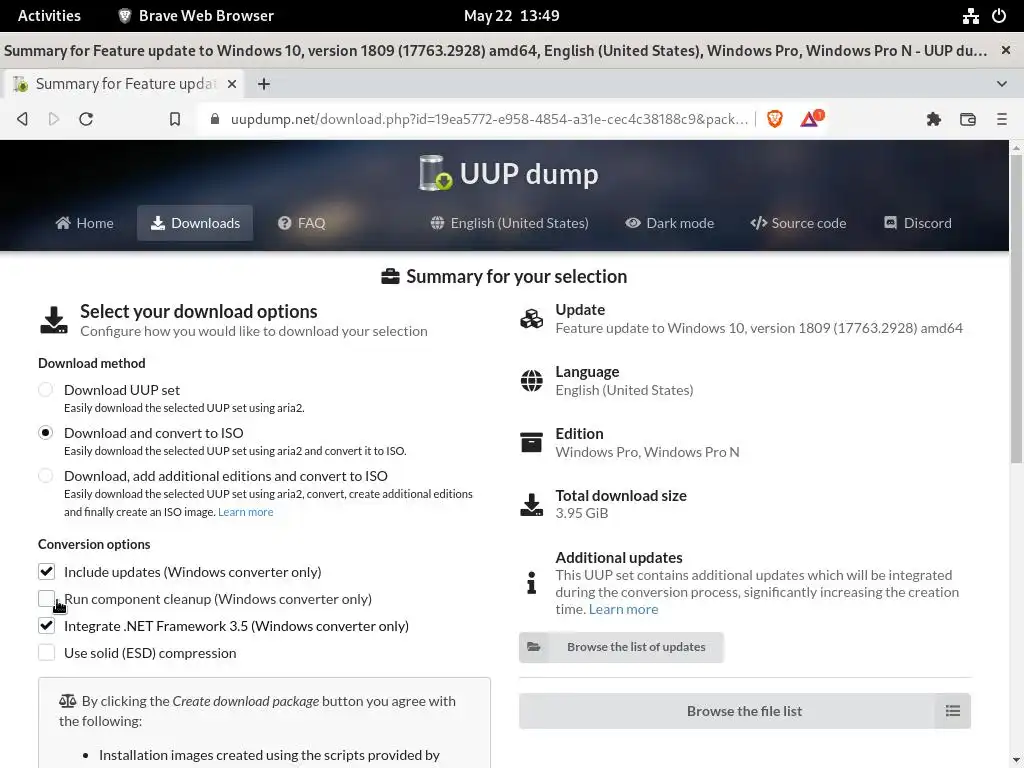This screenshot has height=768, width=1024.
Task: Follow the Learn more link under Additional updates
Action: click(x=623, y=609)
